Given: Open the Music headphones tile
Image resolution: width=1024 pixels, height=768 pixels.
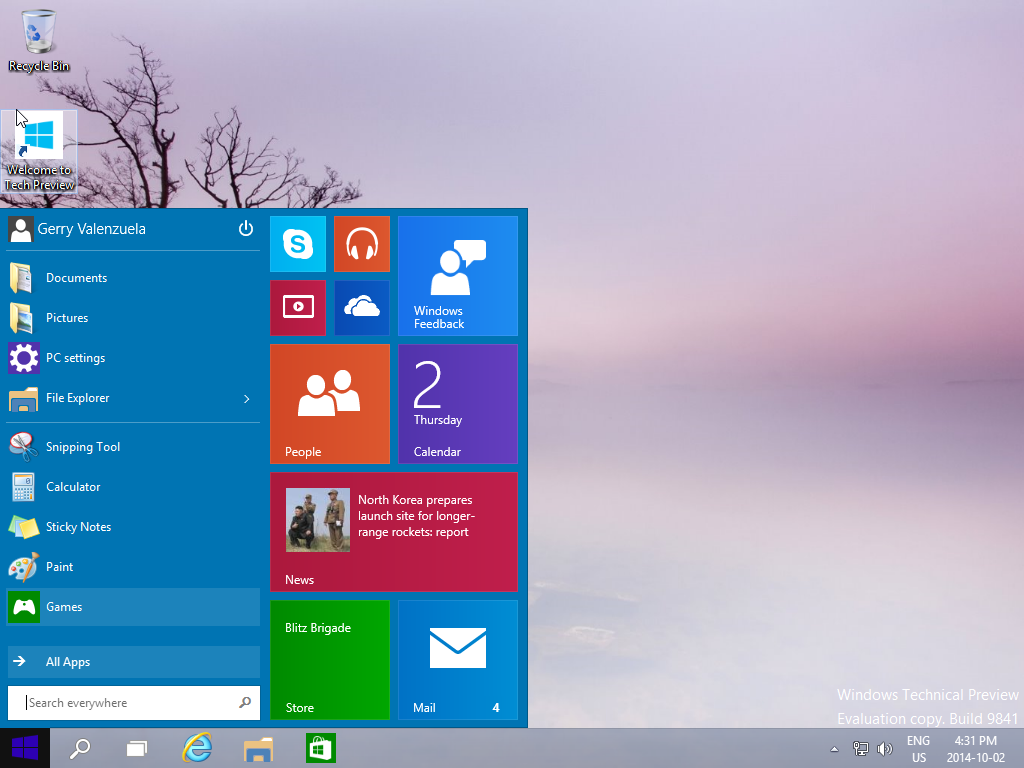Looking at the screenshot, I should click(362, 244).
